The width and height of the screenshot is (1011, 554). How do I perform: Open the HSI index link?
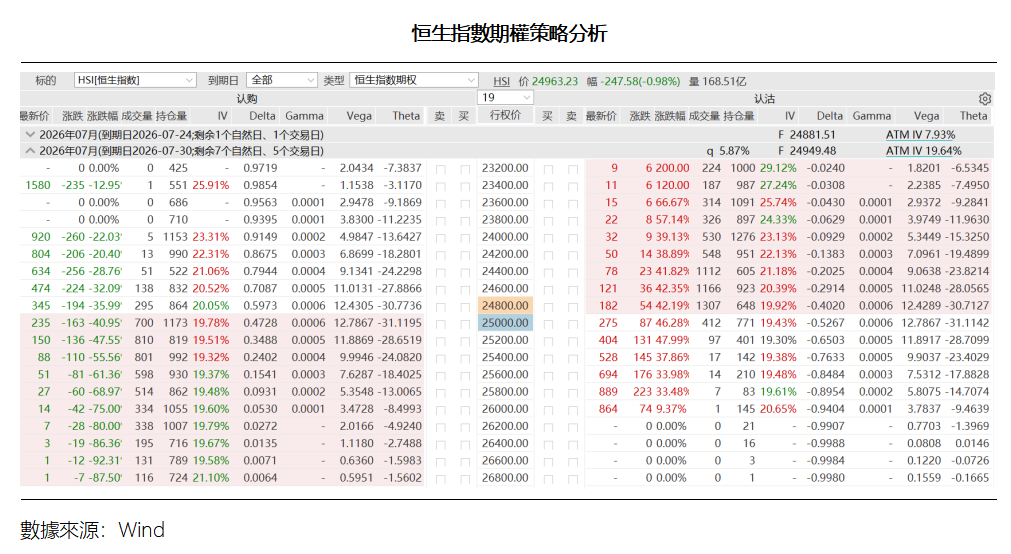(x=502, y=81)
